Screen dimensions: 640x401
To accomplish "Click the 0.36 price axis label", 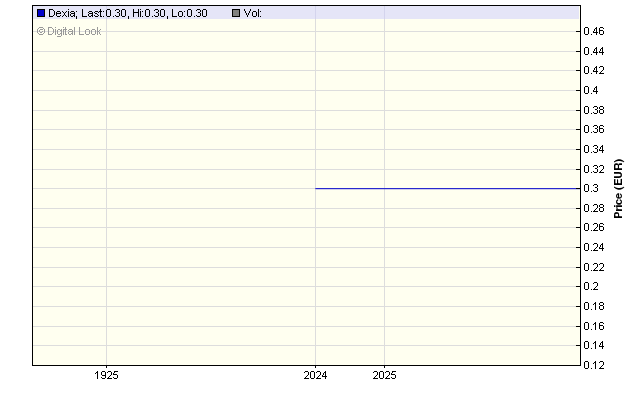I will [594, 129].
